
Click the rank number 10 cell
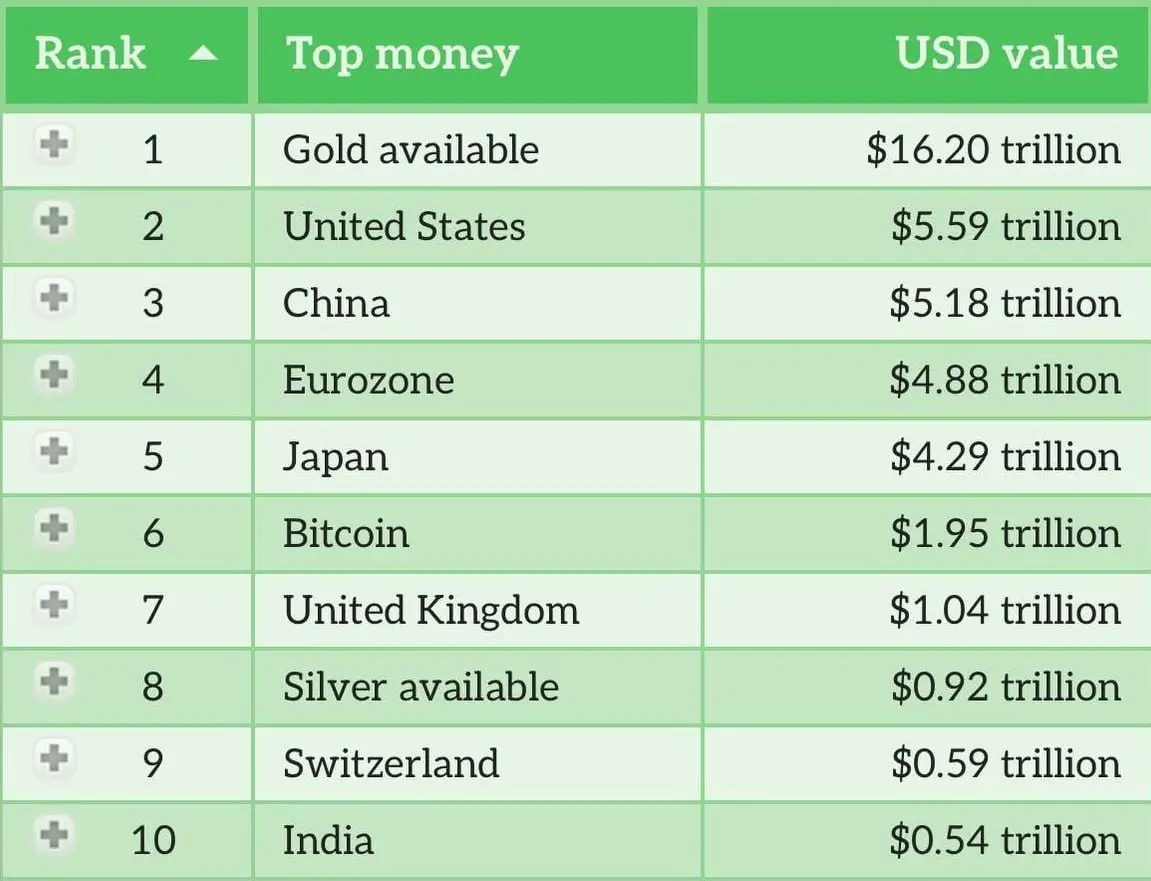click(153, 840)
